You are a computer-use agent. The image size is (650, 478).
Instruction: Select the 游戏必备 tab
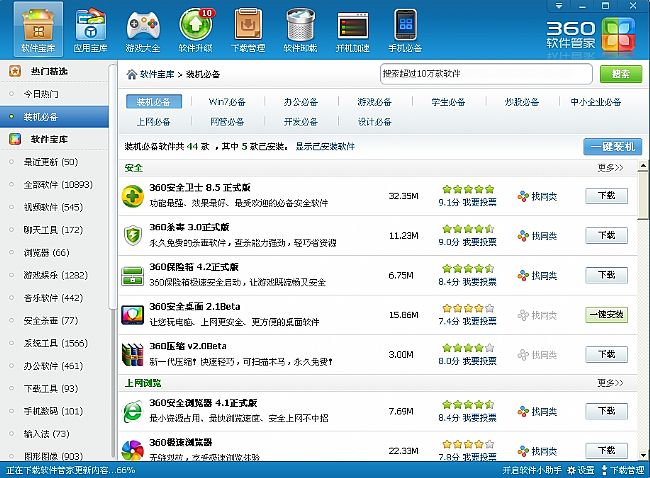pos(374,102)
